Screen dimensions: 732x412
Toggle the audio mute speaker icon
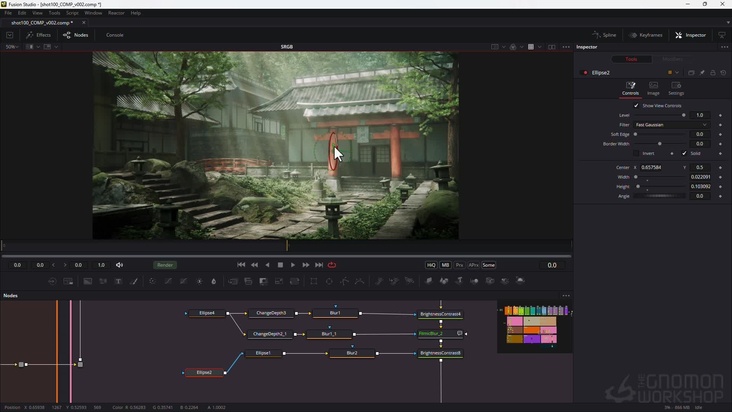[x=120, y=265]
